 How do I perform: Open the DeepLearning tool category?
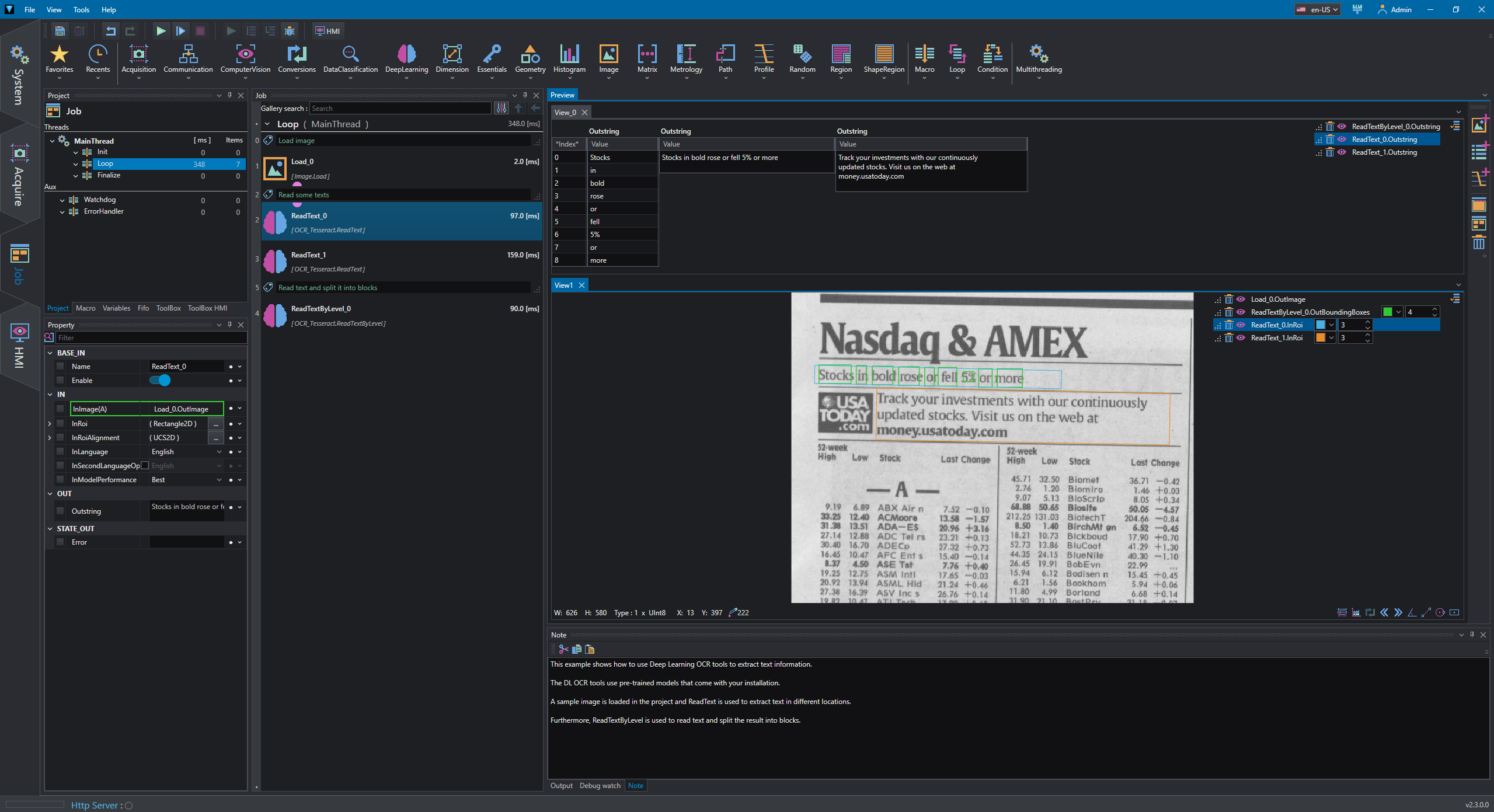pyautogui.click(x=406, y=59)
